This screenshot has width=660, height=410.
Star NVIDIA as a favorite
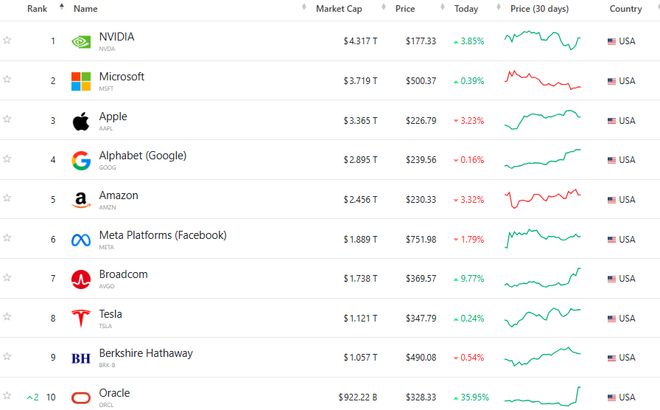click(x=7, y=41)
